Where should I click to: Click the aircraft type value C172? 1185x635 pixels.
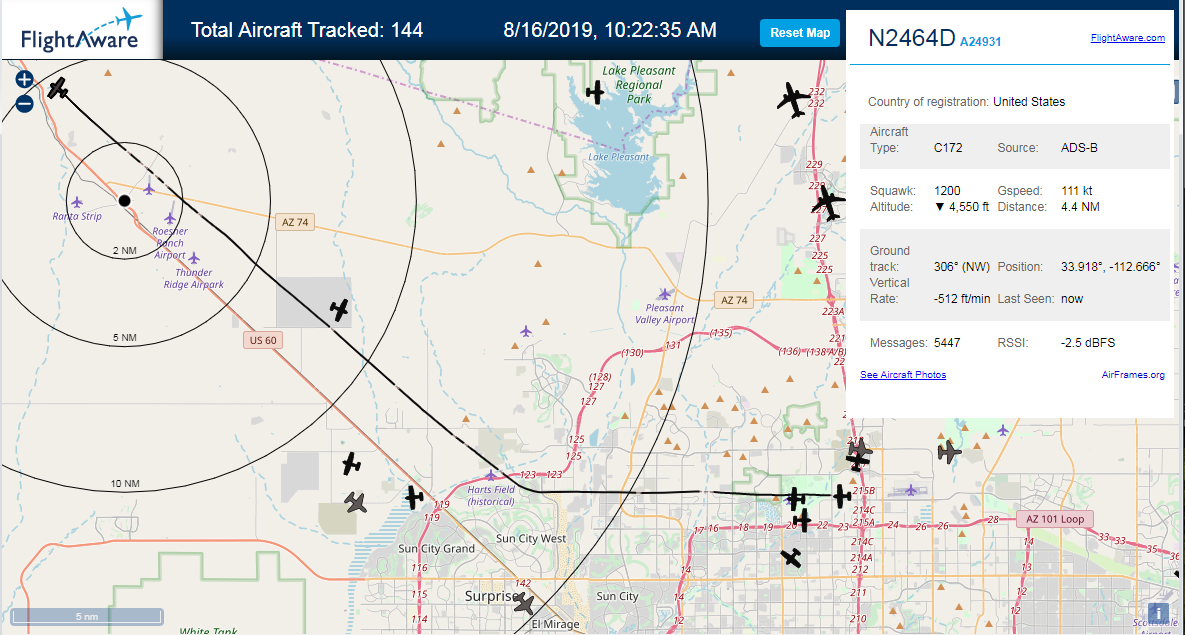click(x=948, y=147)
